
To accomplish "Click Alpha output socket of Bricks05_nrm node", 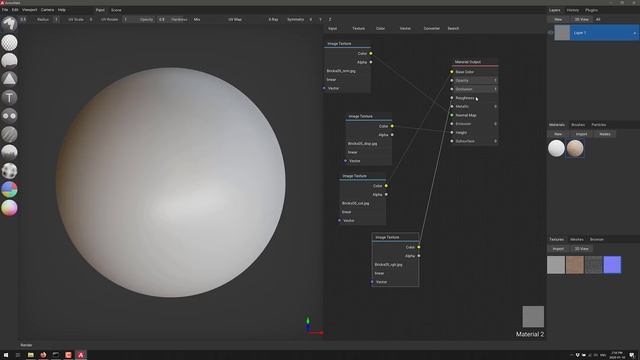I will tap(371, 62).
